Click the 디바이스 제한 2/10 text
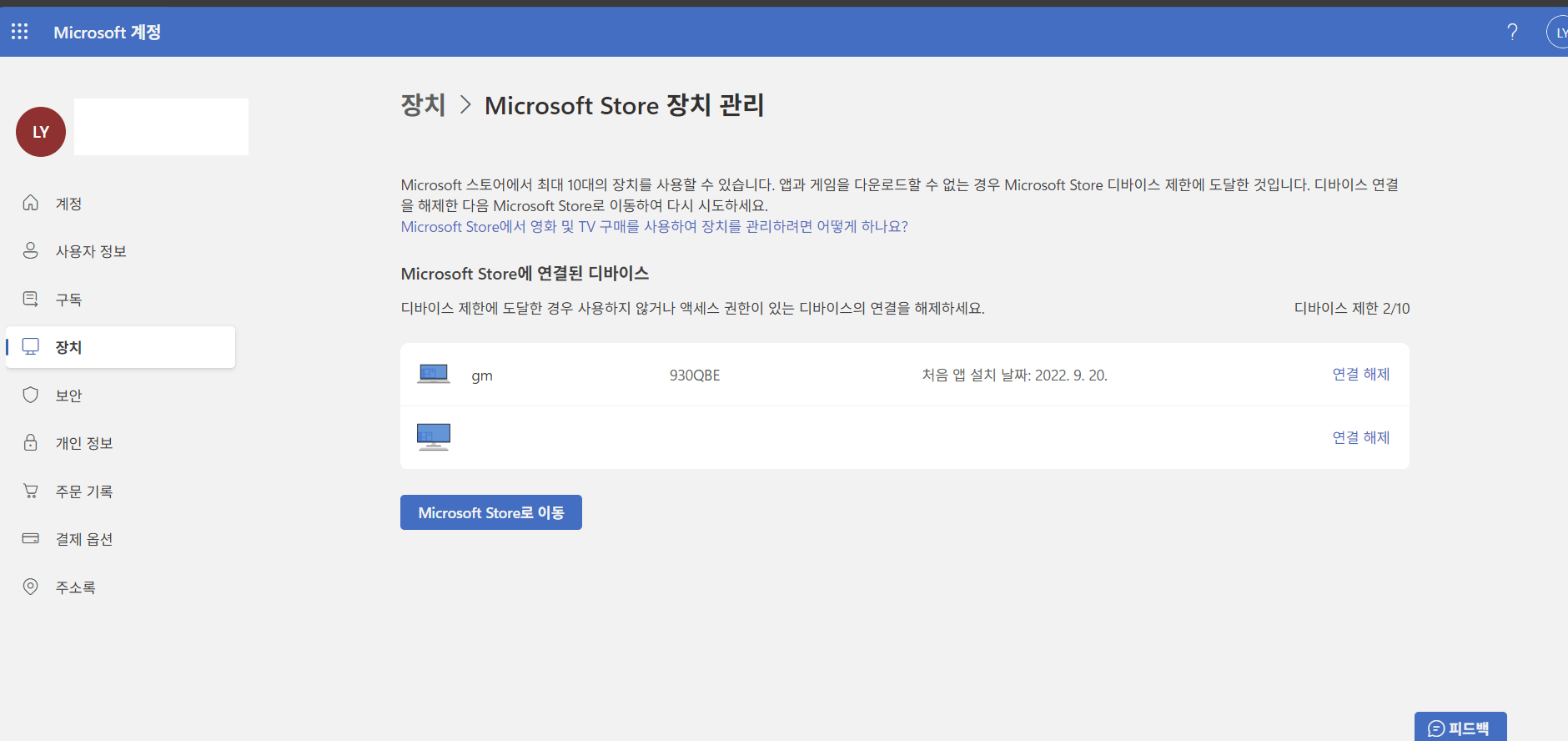Image resolution: width=1568 pixels, height=741 pixels. click(x=1352, y=308)
